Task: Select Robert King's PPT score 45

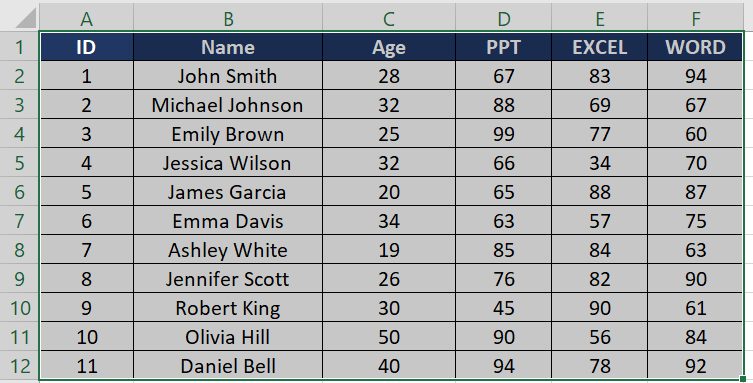Action: coord(504,308)
